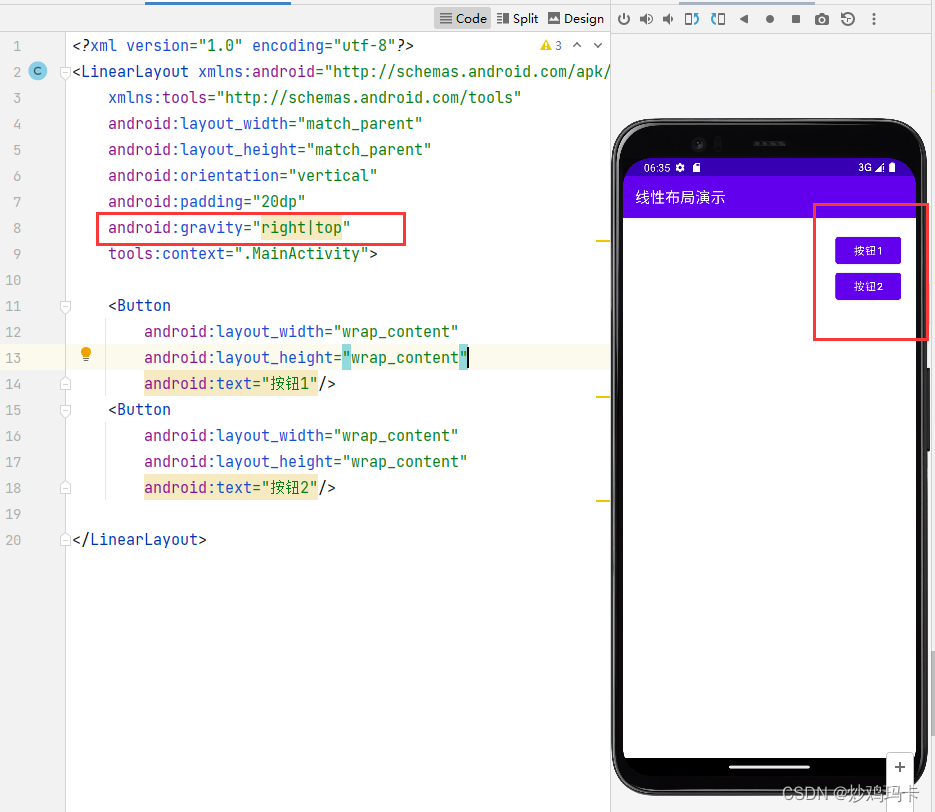Image resolution: width=935 pixels, height=812 pixels.
Task: Switch to Code view mode
Action: click(463, 18)
